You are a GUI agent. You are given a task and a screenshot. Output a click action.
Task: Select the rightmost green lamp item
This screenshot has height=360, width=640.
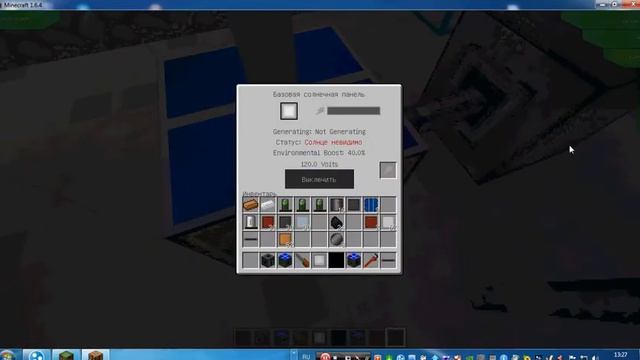point(319,204)
